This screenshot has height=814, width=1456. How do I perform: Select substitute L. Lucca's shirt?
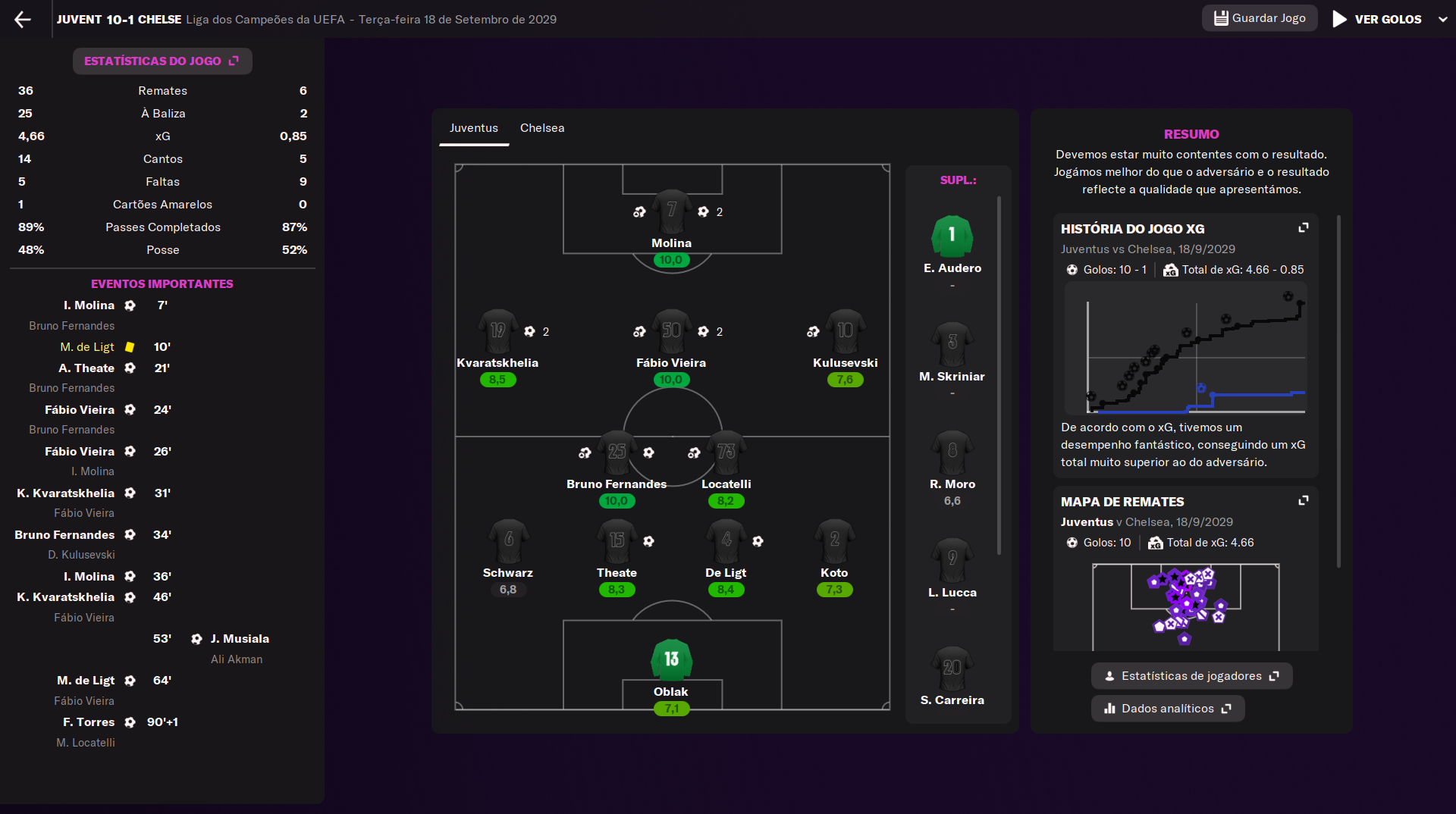coord(952,560)
